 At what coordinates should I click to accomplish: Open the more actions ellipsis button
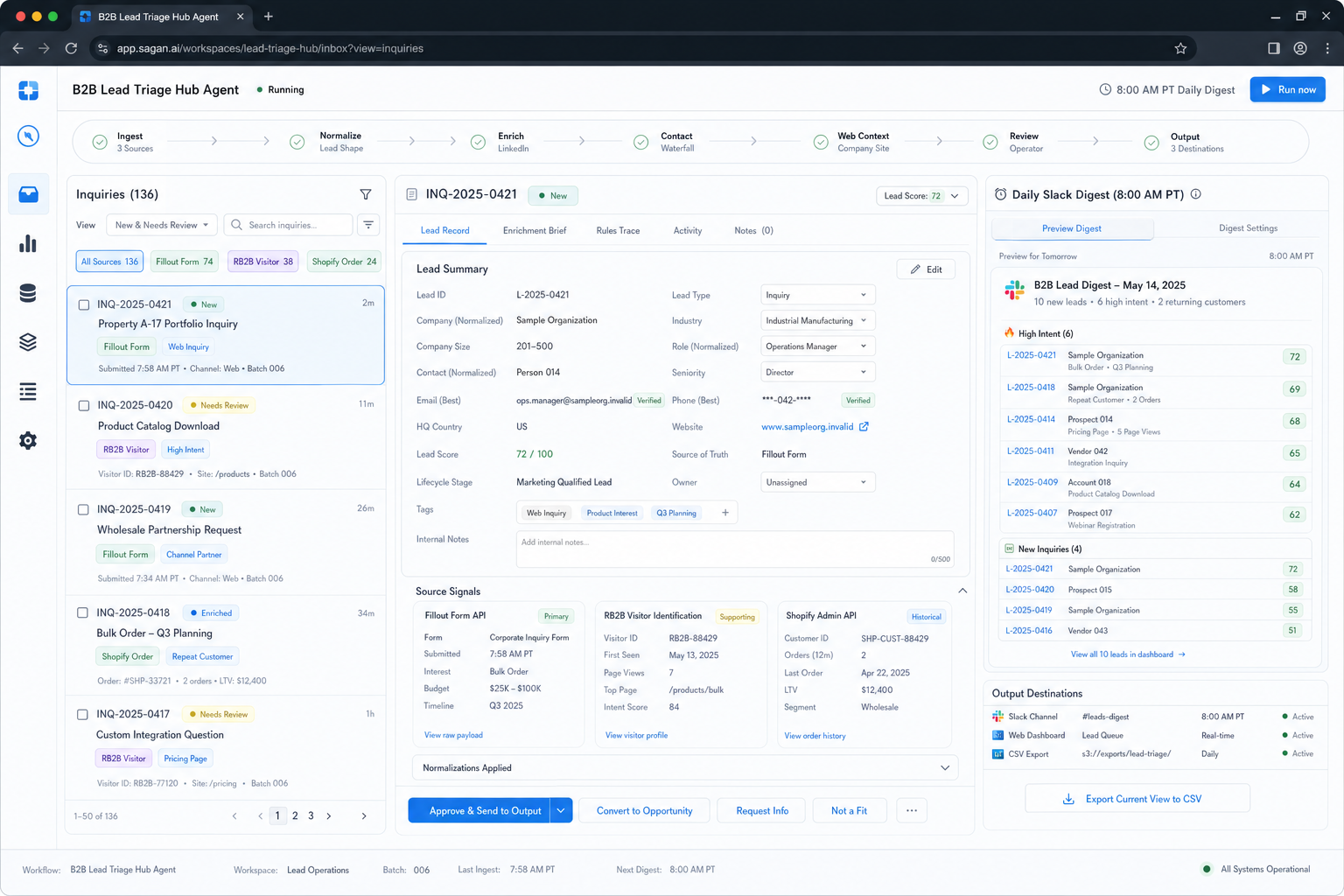tap(912, 810)
